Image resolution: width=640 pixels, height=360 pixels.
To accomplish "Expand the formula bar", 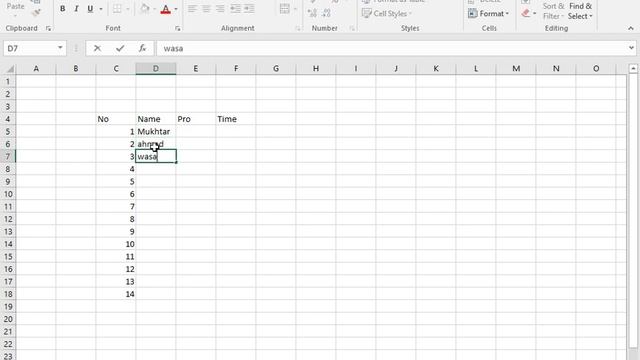I will click(631, 48).
